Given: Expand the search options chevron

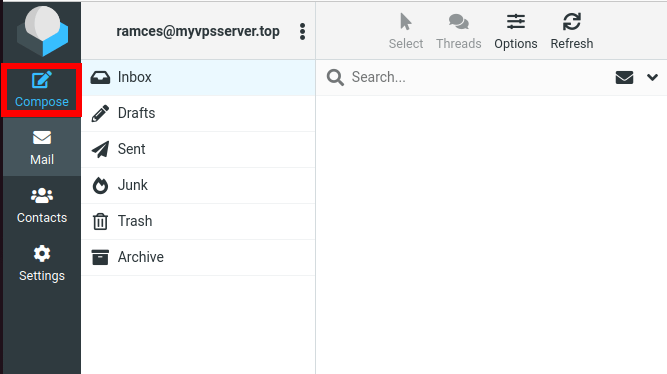Looking at the screenshot, I should click(653, 77).
